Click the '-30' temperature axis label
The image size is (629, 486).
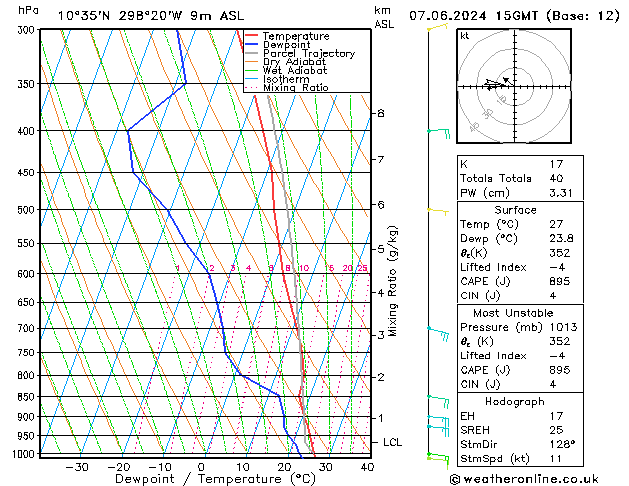point(77,467)
